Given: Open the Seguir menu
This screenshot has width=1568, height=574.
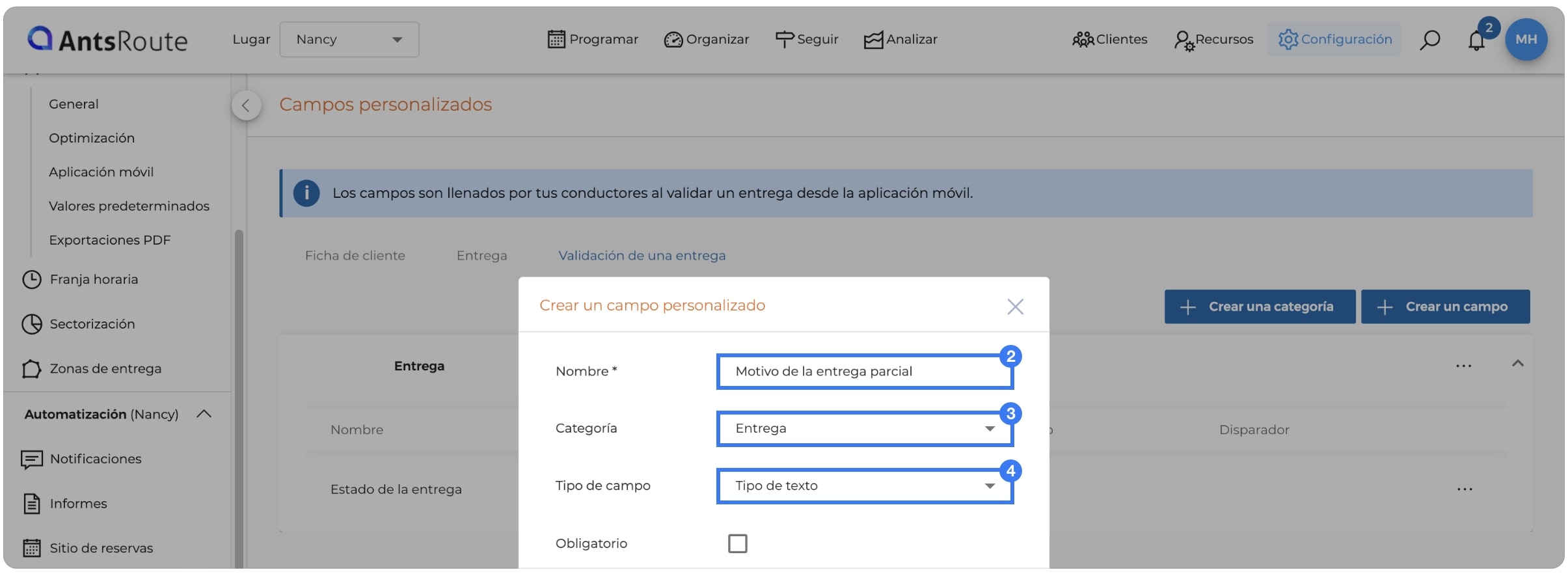Looking at the screenshot, I should tap(807, 39).
